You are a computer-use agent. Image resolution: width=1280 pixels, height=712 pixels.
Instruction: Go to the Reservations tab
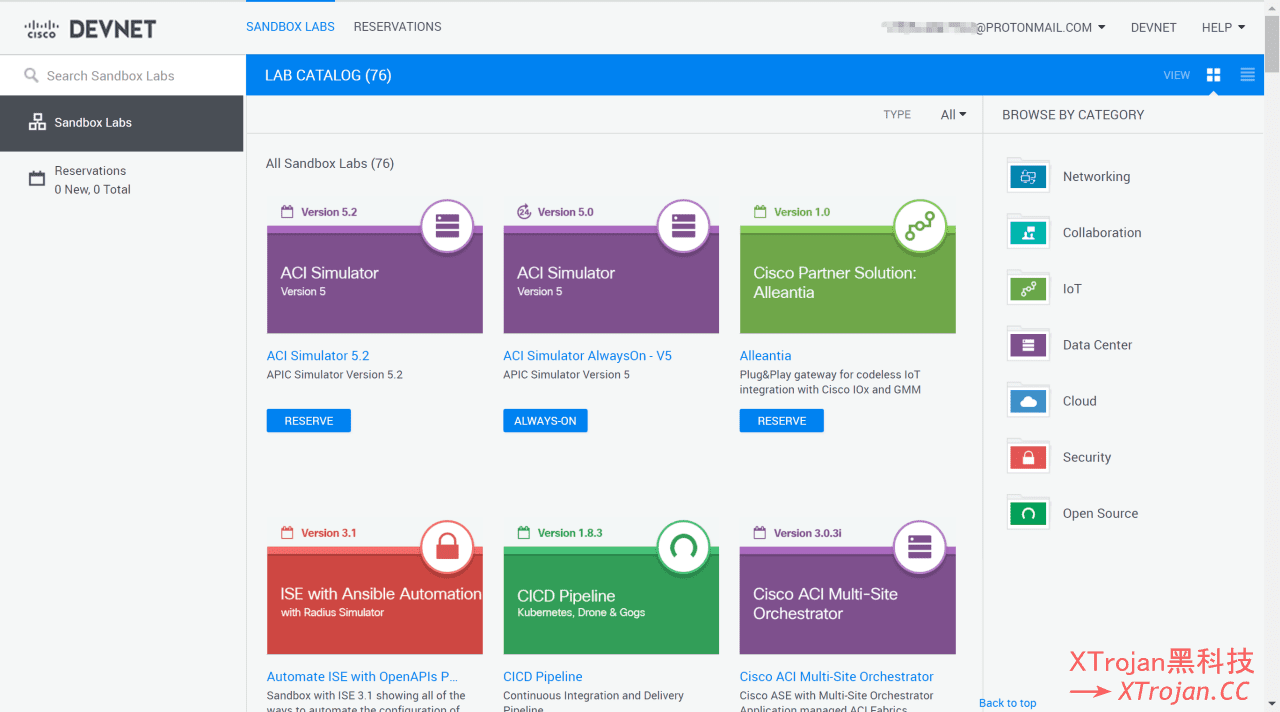[x=397, y=27]
